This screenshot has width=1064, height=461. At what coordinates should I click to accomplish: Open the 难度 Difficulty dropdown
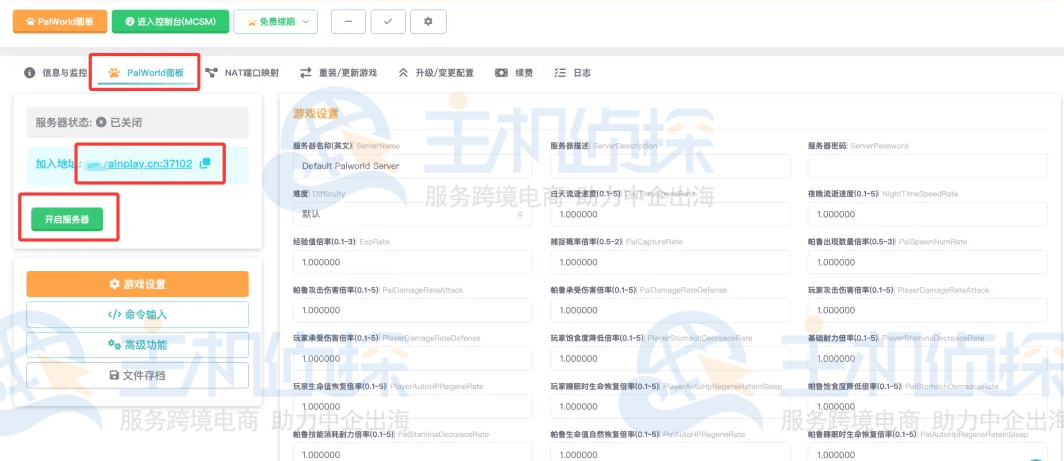pos(413,214)
